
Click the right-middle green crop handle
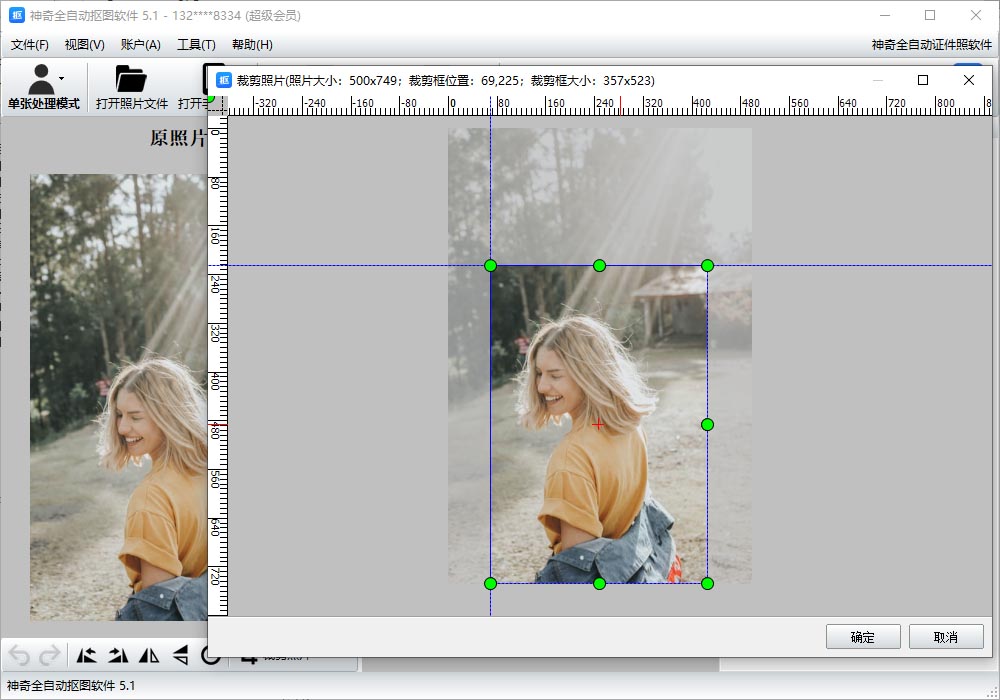click(707, 424)
